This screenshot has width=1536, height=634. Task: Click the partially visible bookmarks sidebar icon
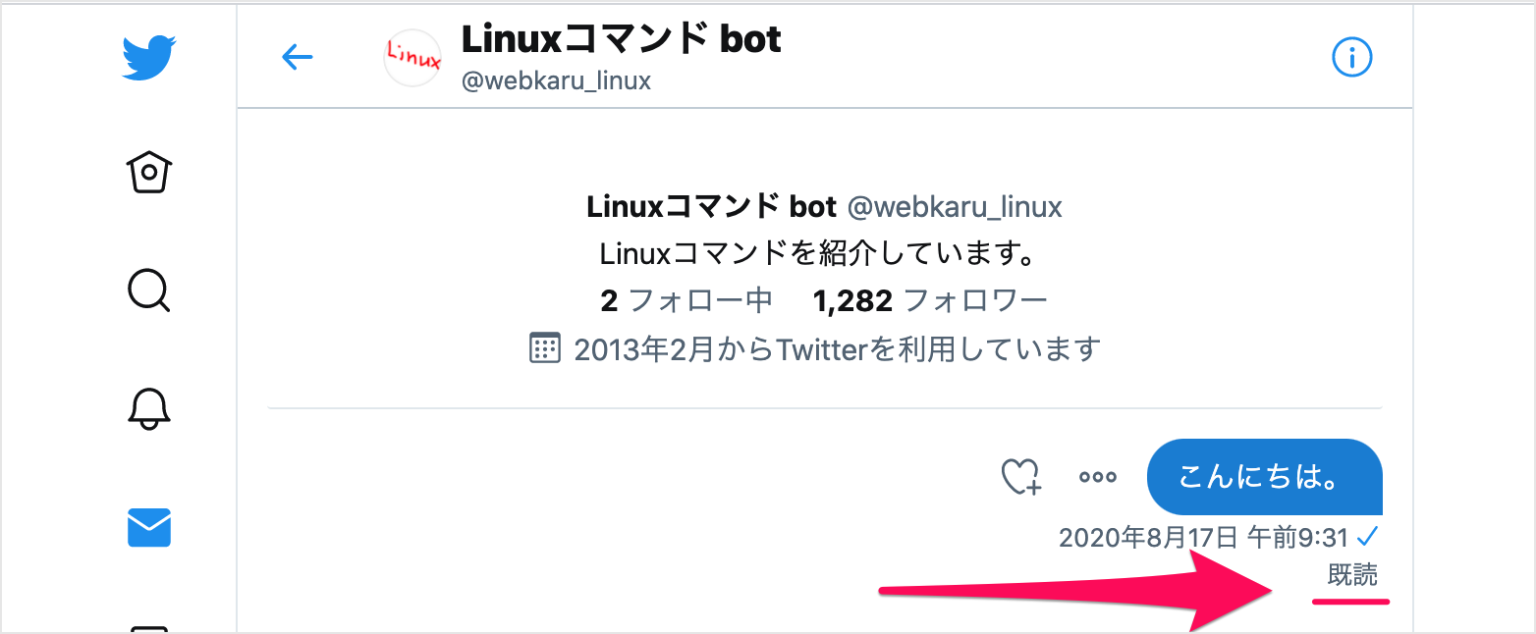pyautogui.click(x=148, y=628)
